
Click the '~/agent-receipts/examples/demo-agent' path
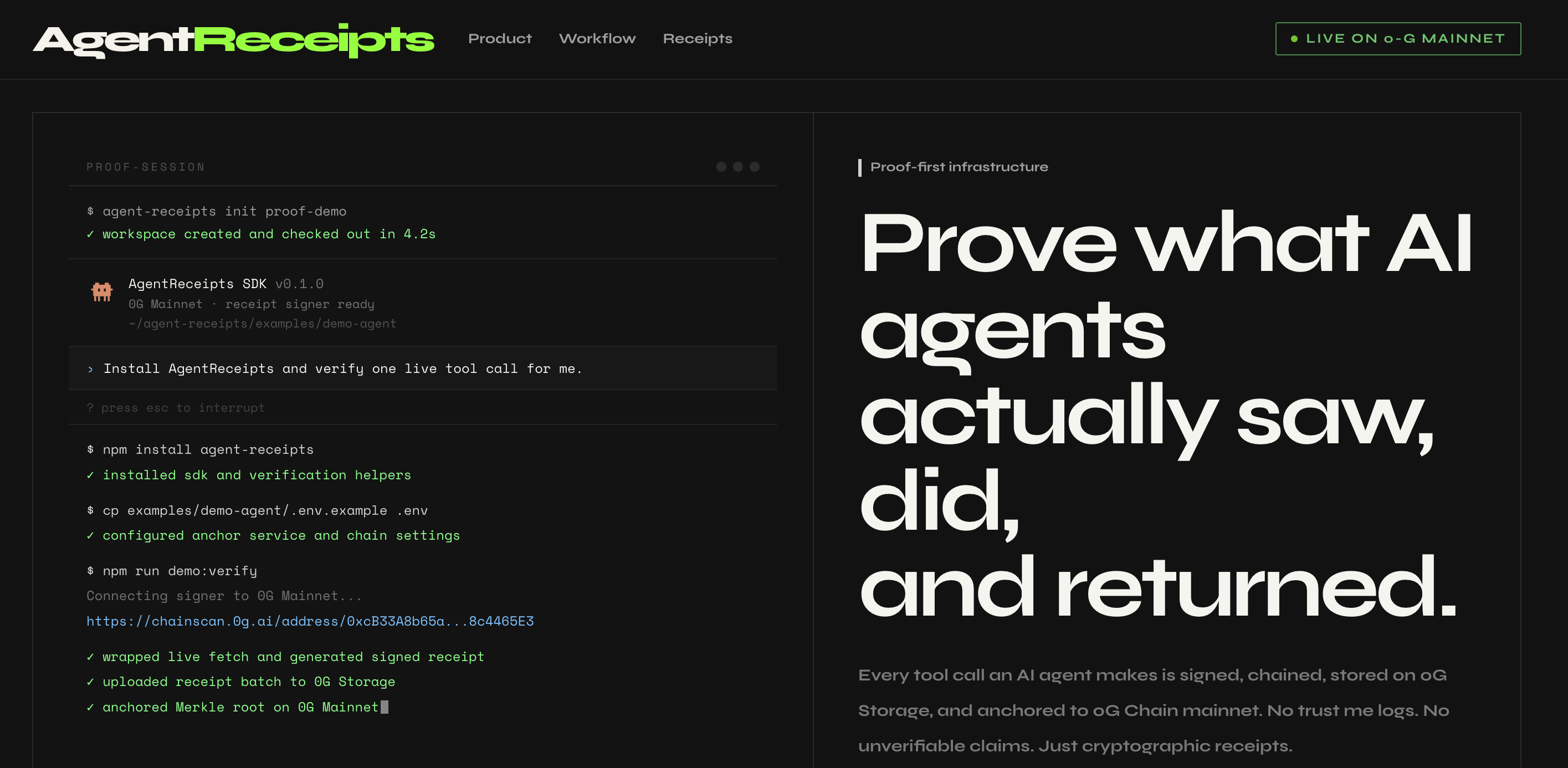[x=262, y=324]
